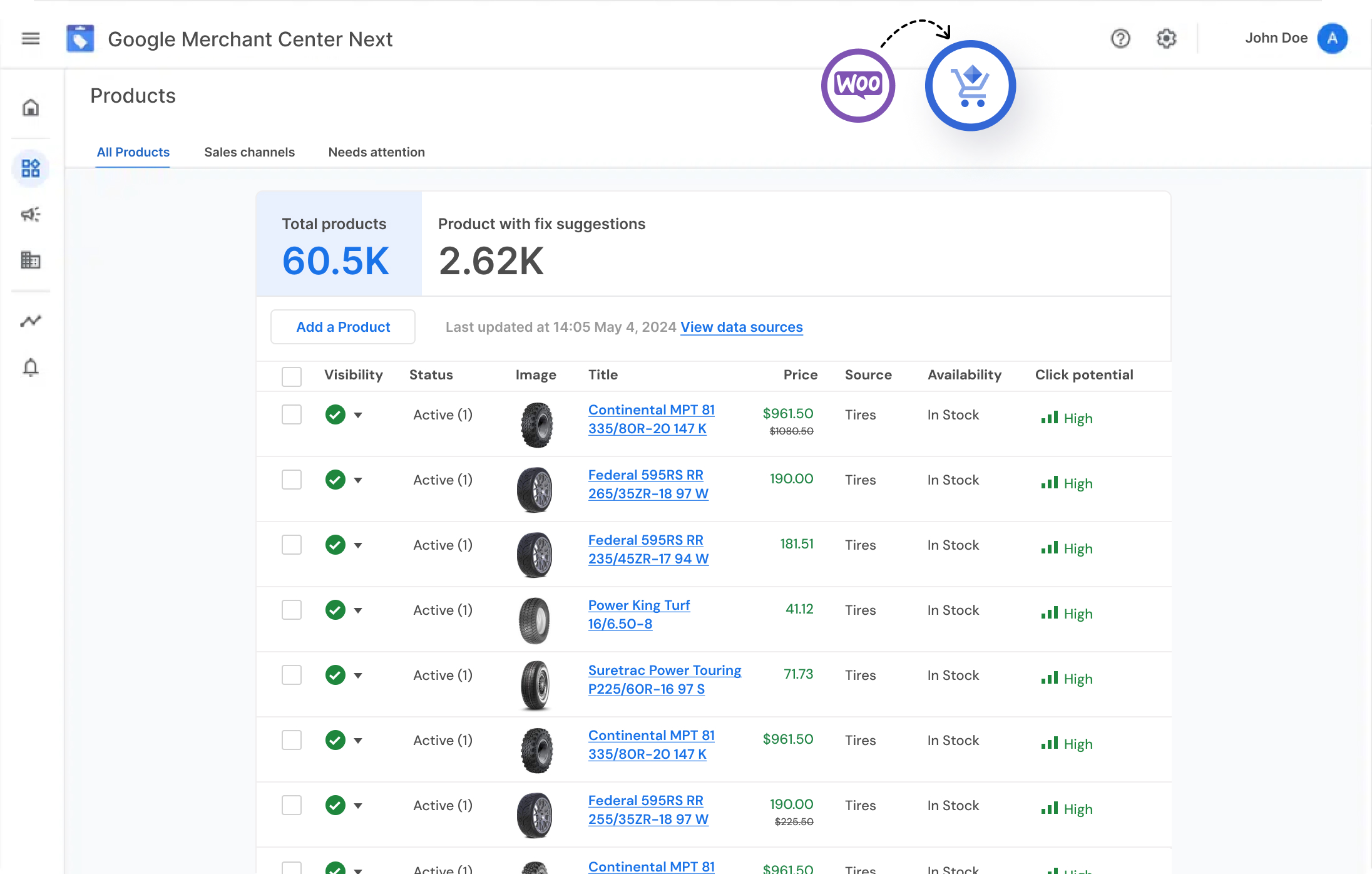This screenshot has height=874, width=1372.
Task: Click the strikethrough $225.50 price
Action: tap(794, 822)
